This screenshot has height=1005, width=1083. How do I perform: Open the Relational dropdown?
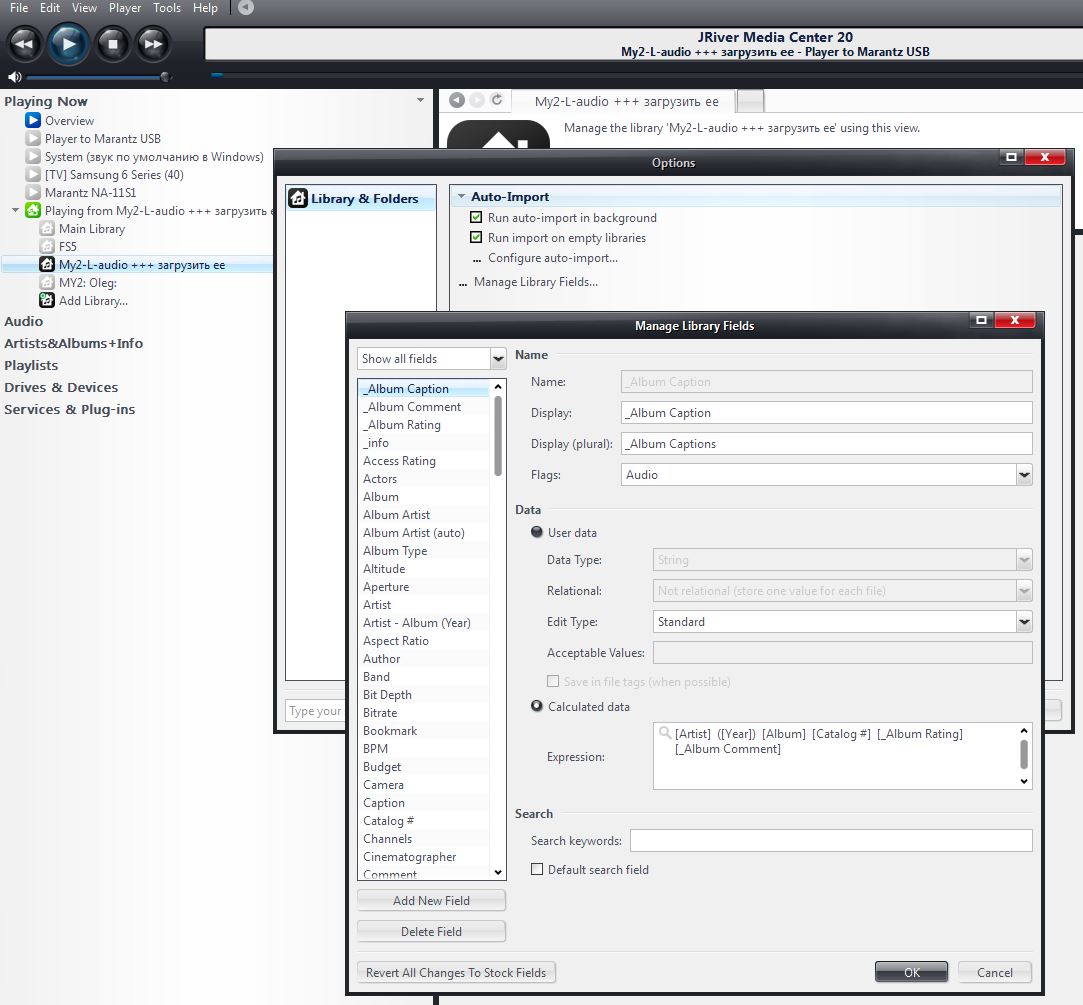[x=1024, y=591]
